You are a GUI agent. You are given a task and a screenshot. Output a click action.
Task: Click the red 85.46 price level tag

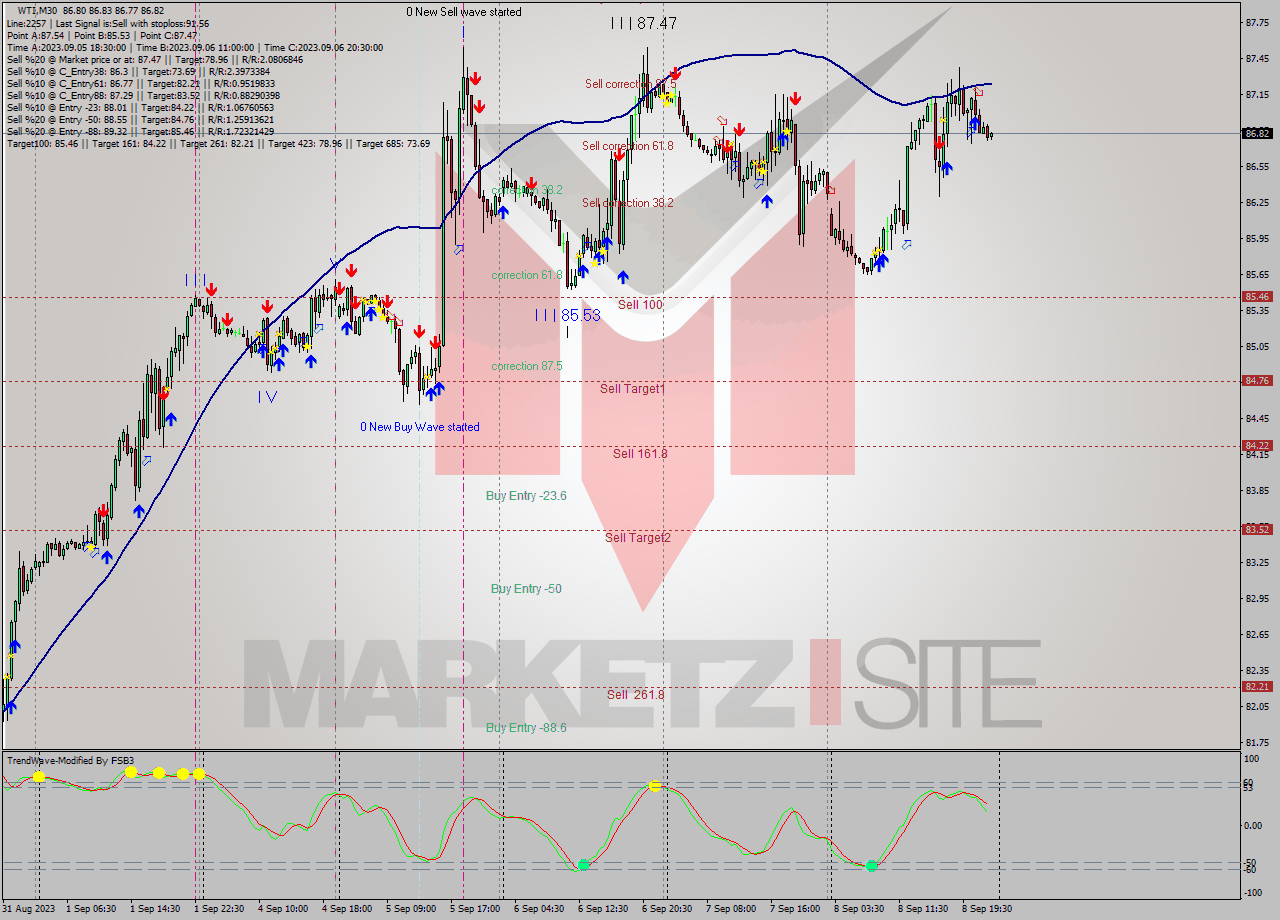1257,297
